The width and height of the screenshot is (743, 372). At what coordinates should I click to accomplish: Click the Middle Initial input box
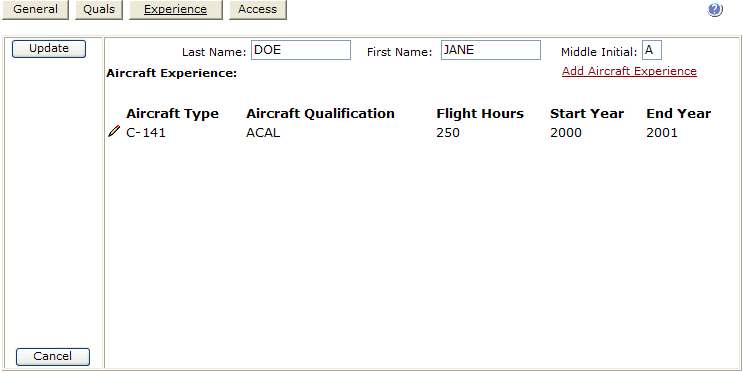tap(652, 50)
